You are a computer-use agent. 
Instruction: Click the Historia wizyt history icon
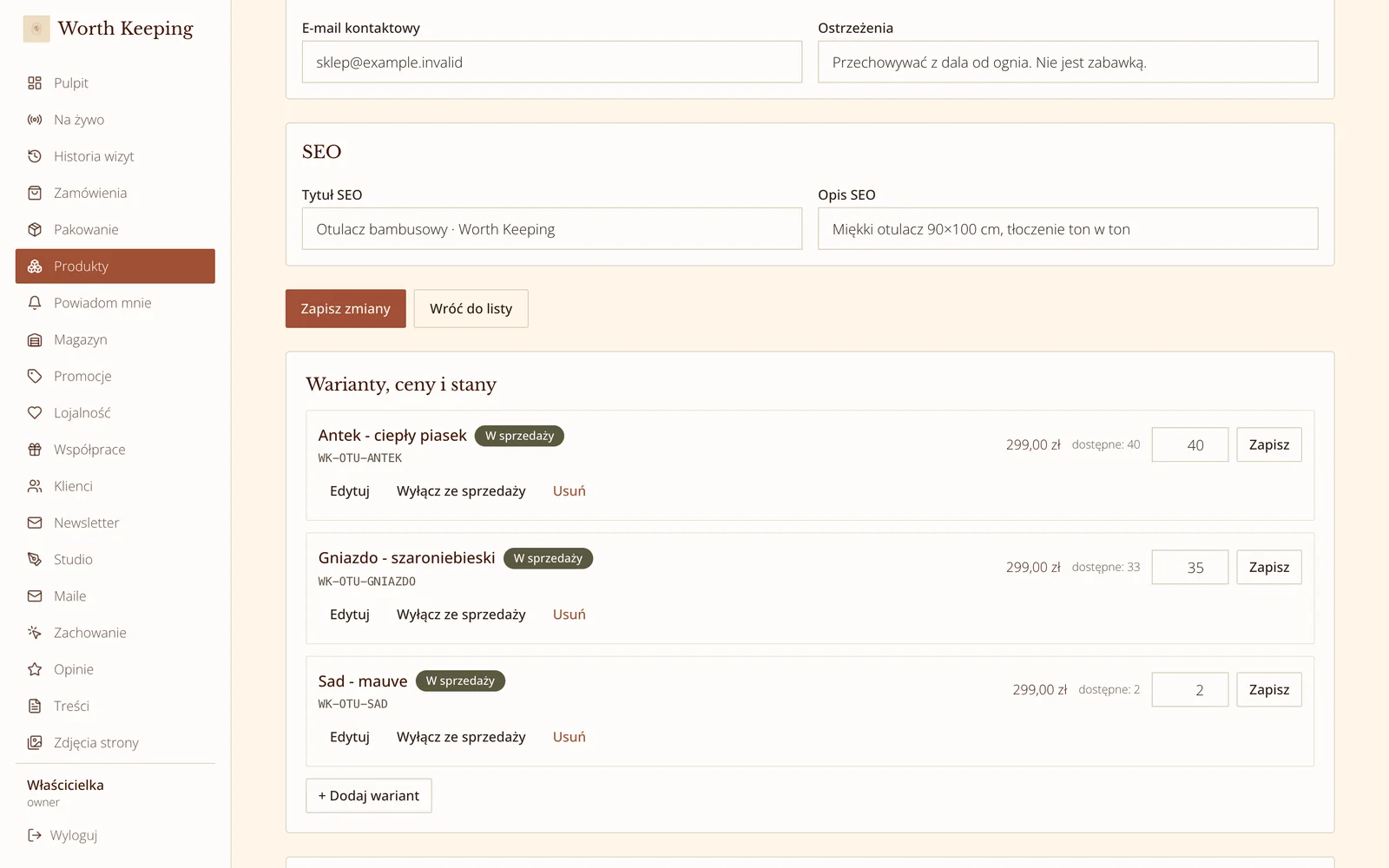pyautogui.click(x=35, y=156)
